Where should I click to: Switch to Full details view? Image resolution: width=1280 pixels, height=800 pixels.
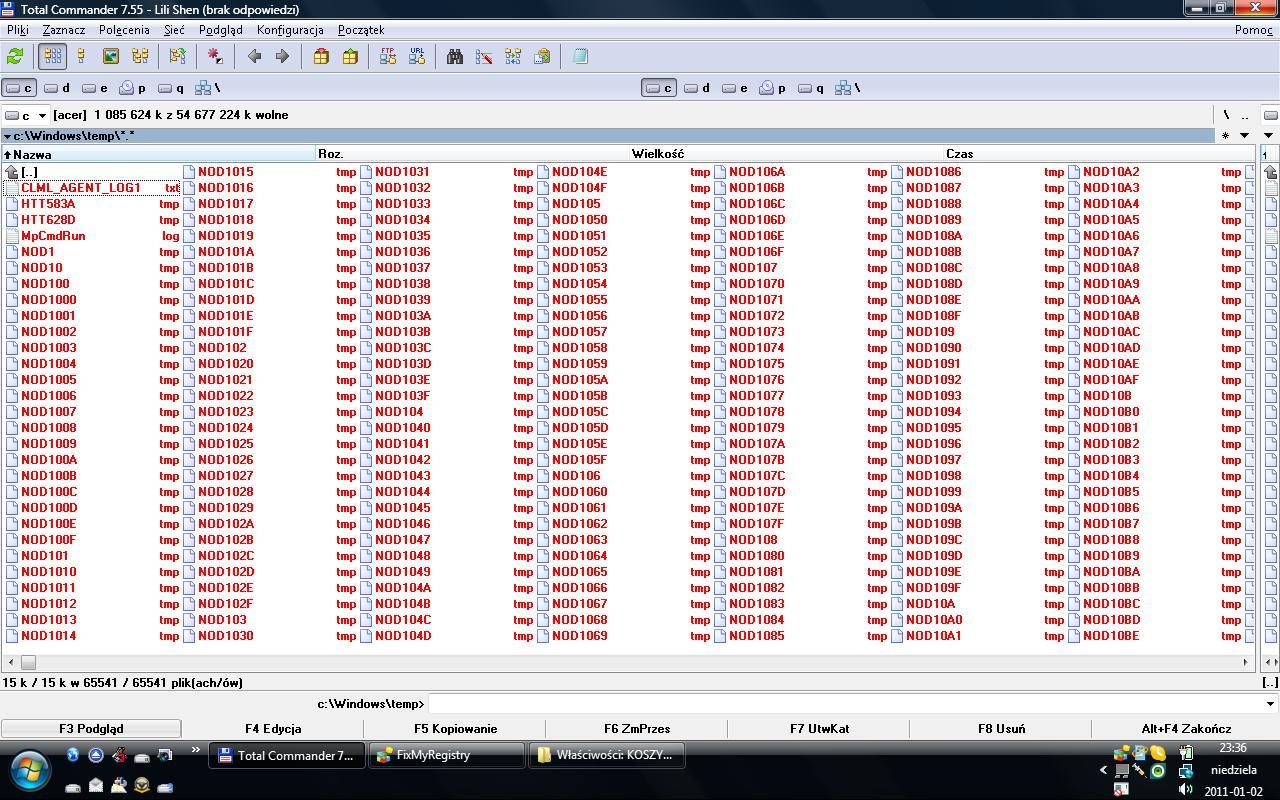tap(81, 57)
